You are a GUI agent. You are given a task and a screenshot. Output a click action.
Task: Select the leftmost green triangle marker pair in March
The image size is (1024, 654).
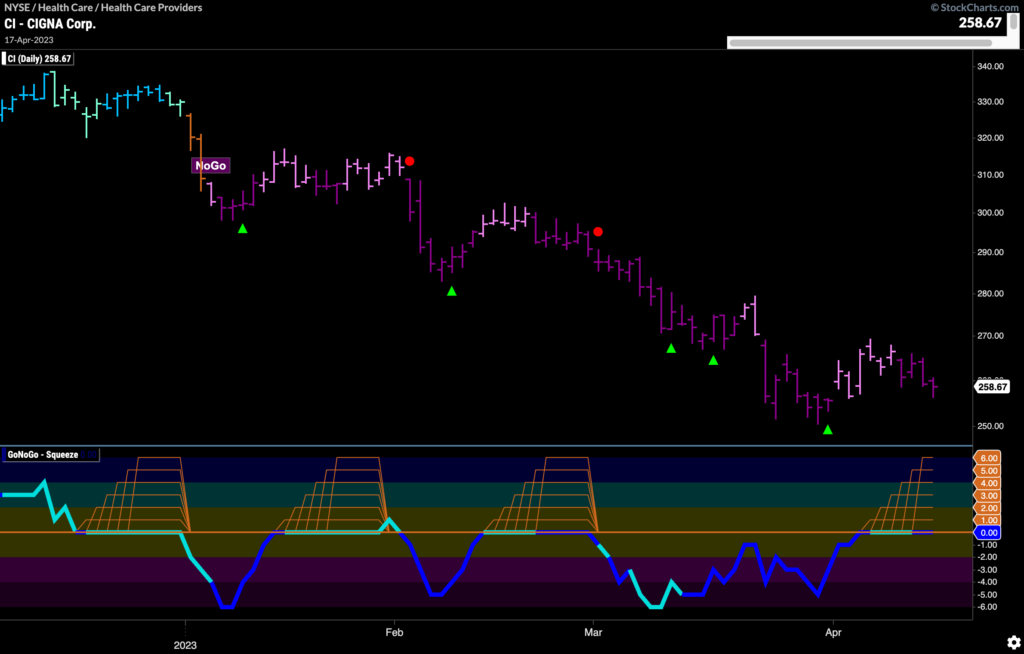click(670, 348)
